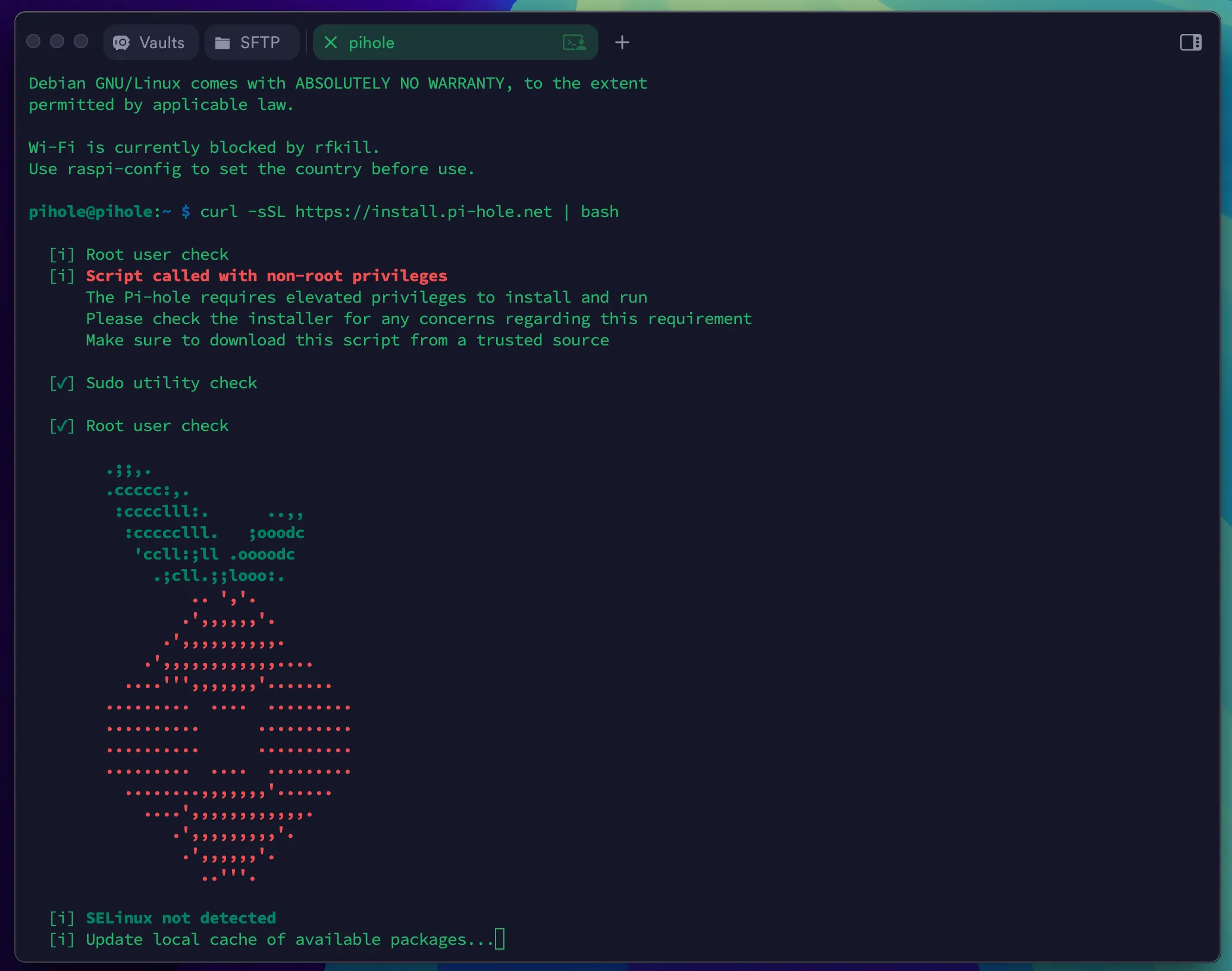Viewport: 1232px width, 971px height.
Task: Click the shared-session terminal icon on the pihole tab
Action: tap(574, 42)
